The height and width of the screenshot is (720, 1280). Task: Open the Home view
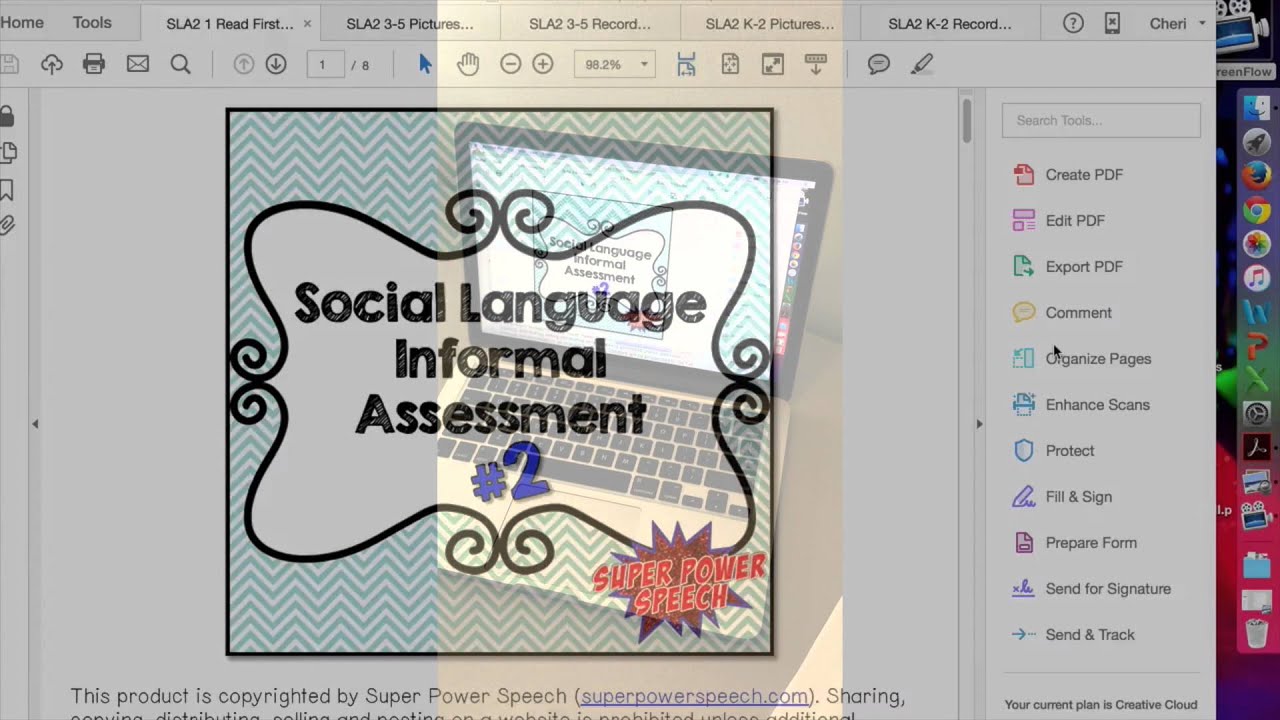pos(22,22)
